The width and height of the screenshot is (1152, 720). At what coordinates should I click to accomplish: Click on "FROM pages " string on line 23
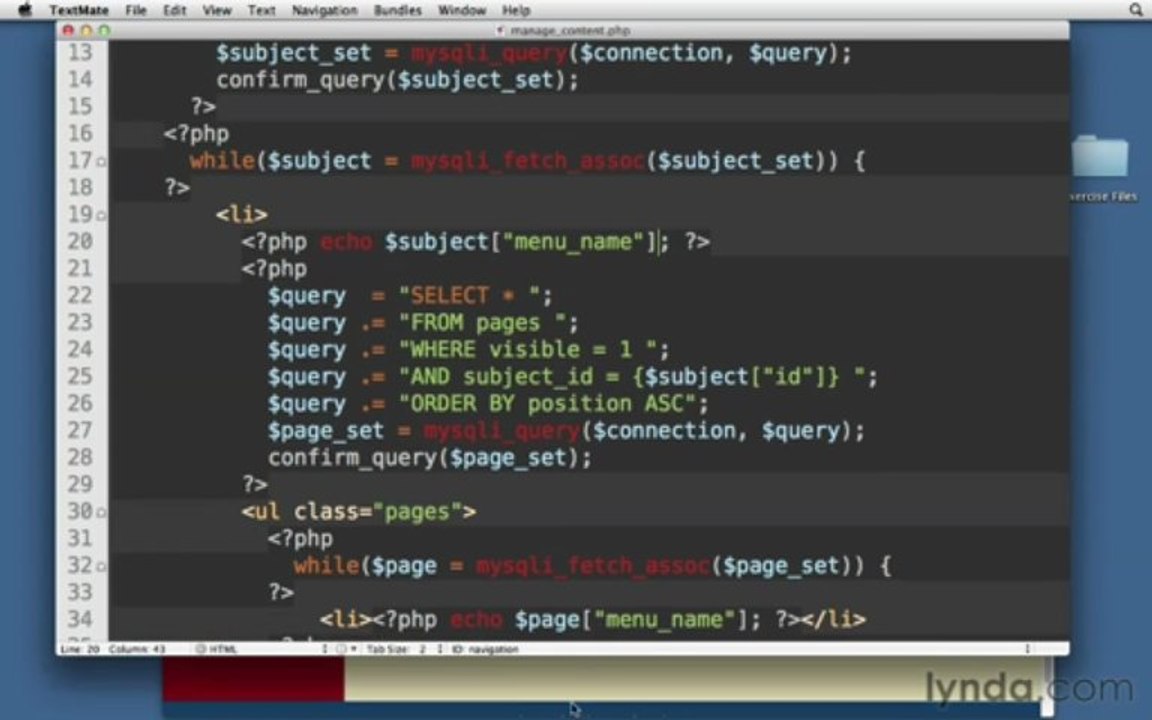coord(482,323)
